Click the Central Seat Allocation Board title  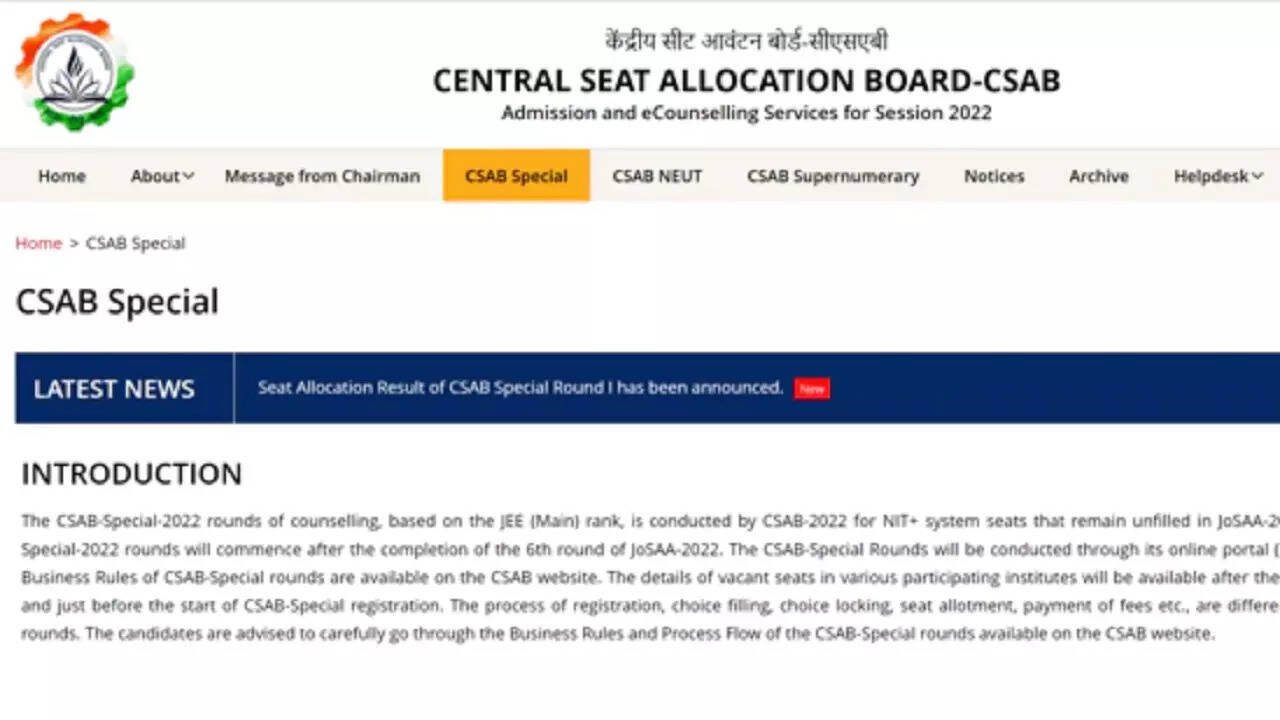(x=746, y=81)
